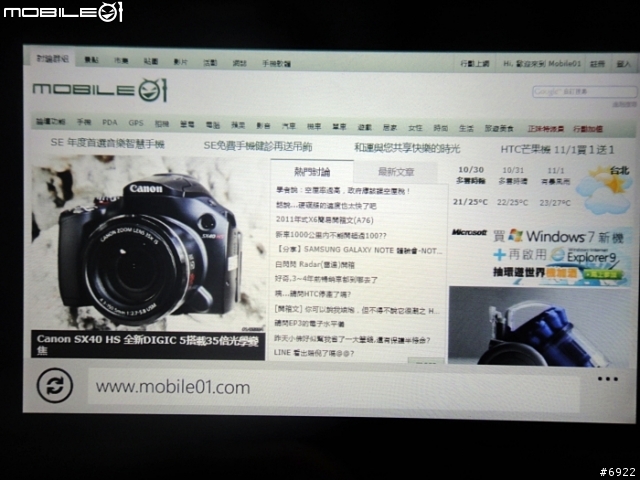Image resolution: width=640 pixels, height=480 pixels.
Task: Open the 新車1000公里 discussion thread
Action: (331, 235)
